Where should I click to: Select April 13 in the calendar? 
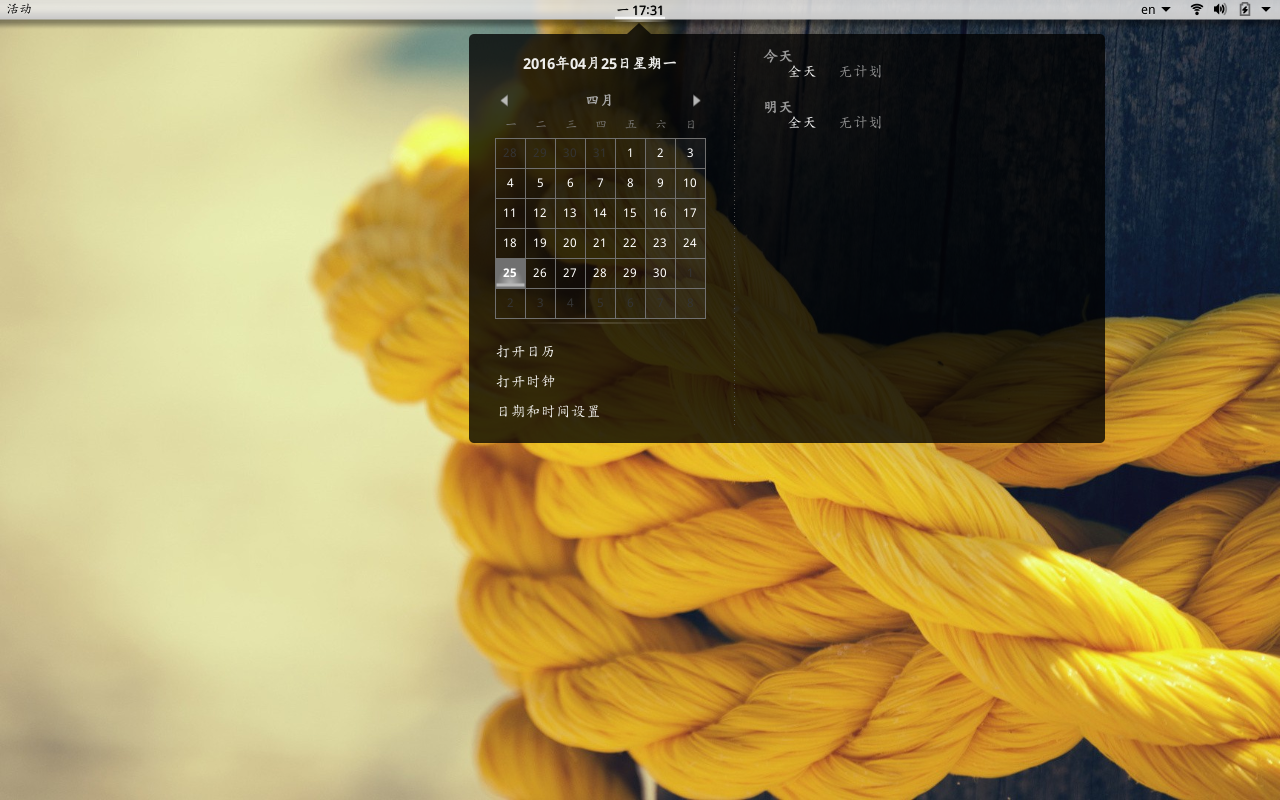570,213
